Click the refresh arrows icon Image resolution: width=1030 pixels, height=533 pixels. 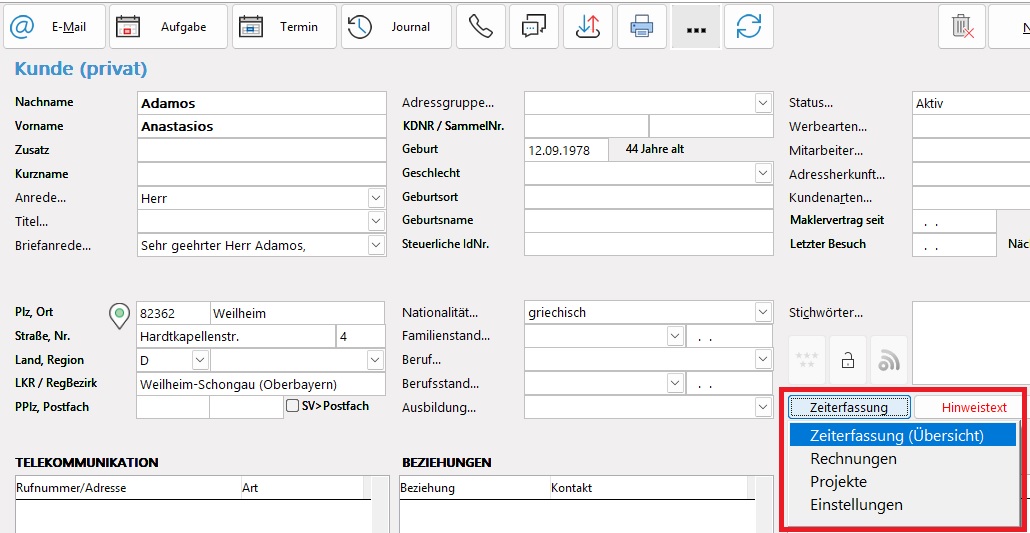click(x=748, y=27)
